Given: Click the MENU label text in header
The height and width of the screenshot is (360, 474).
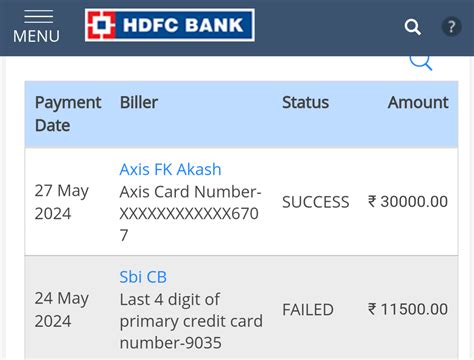Looking at the screenshot, I should tap(36, 36).
